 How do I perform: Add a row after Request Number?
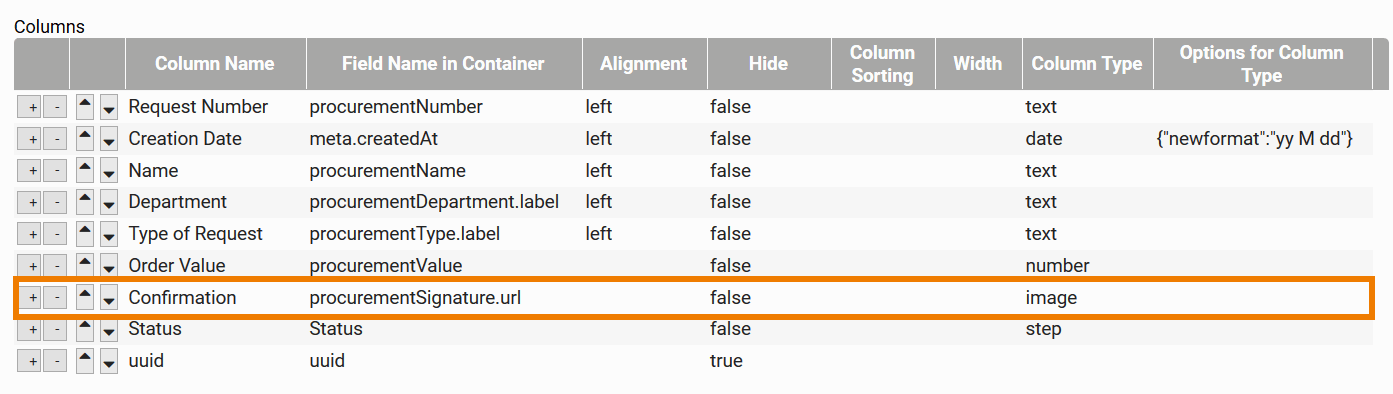(30, 108)
